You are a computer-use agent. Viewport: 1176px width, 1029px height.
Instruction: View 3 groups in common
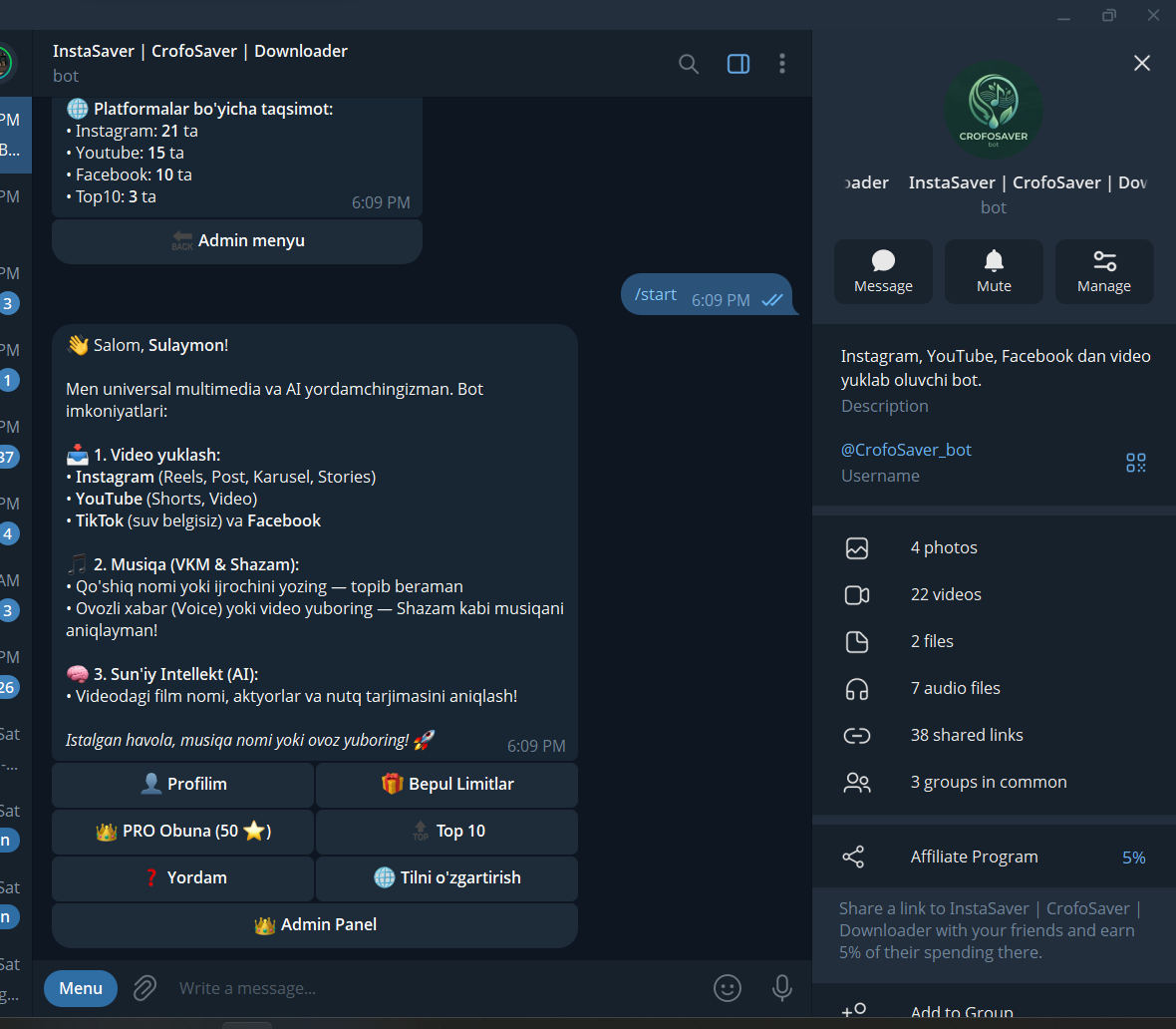click(x=994, y=782)
